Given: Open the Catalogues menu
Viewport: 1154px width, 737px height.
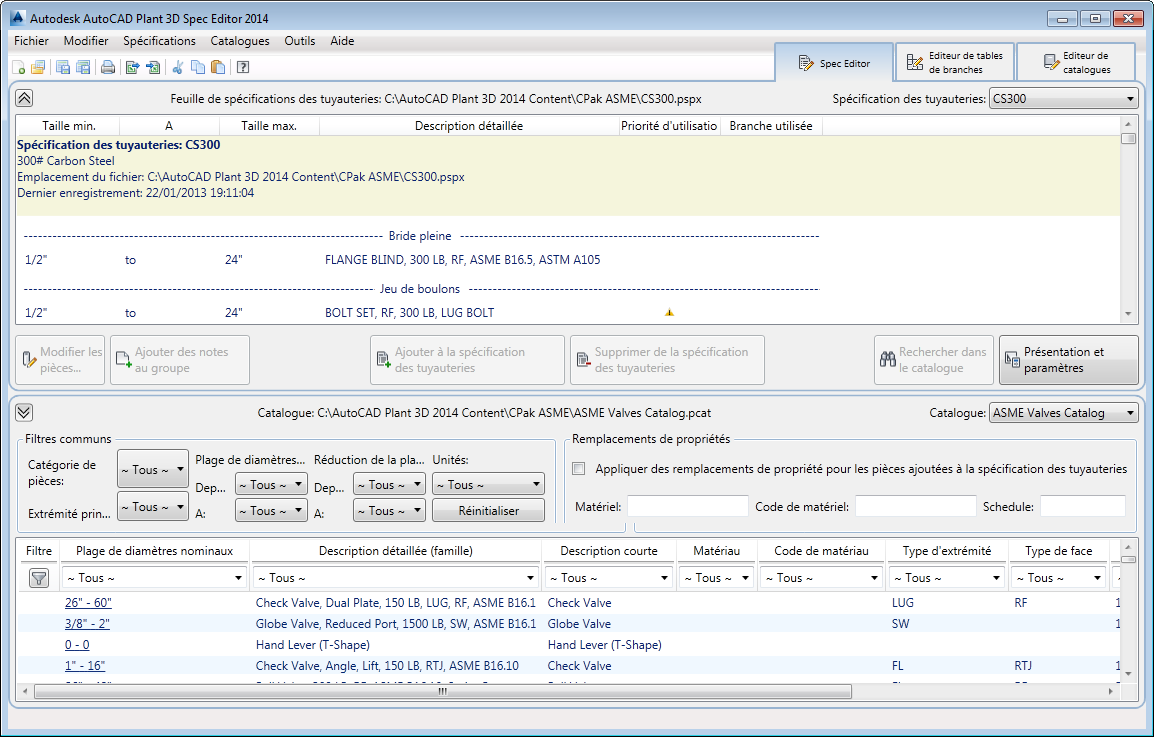Looking at the screenshot, I should tap(240, 41).
